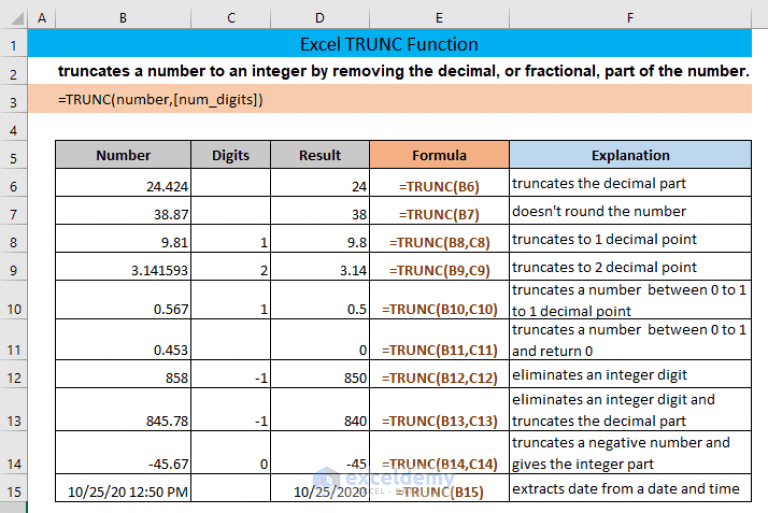The width and height of the screenshot is (768, 513).
Task: Select the cell containing 858
Action: 123,374
